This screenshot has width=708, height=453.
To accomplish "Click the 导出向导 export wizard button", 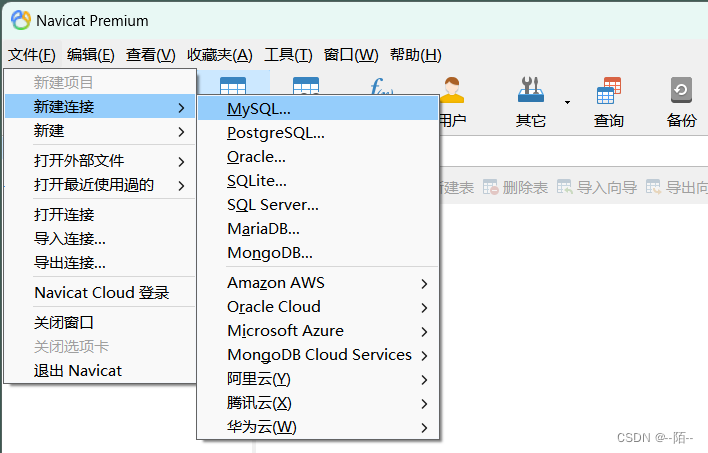I will pyautogui.click(x=677, y=187).
